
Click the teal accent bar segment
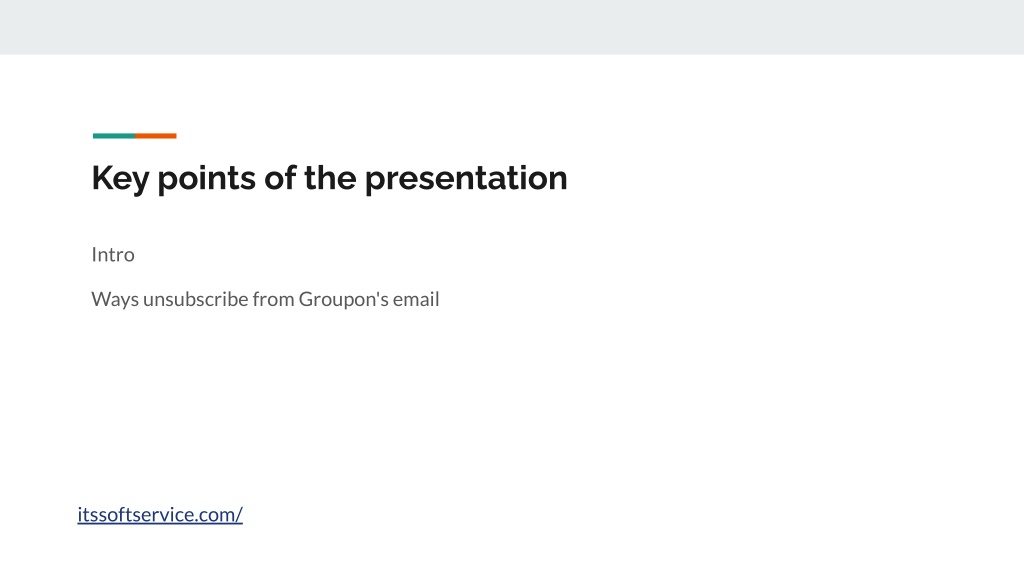pyautogui.click(x=114, y=136)
